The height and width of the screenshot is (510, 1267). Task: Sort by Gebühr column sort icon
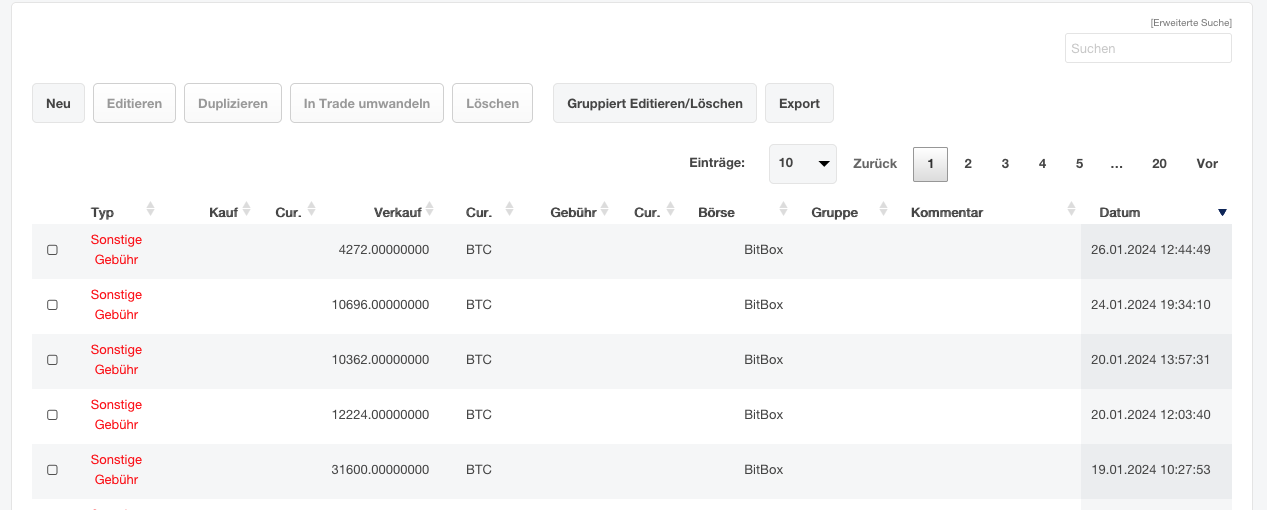coord(605,210)
